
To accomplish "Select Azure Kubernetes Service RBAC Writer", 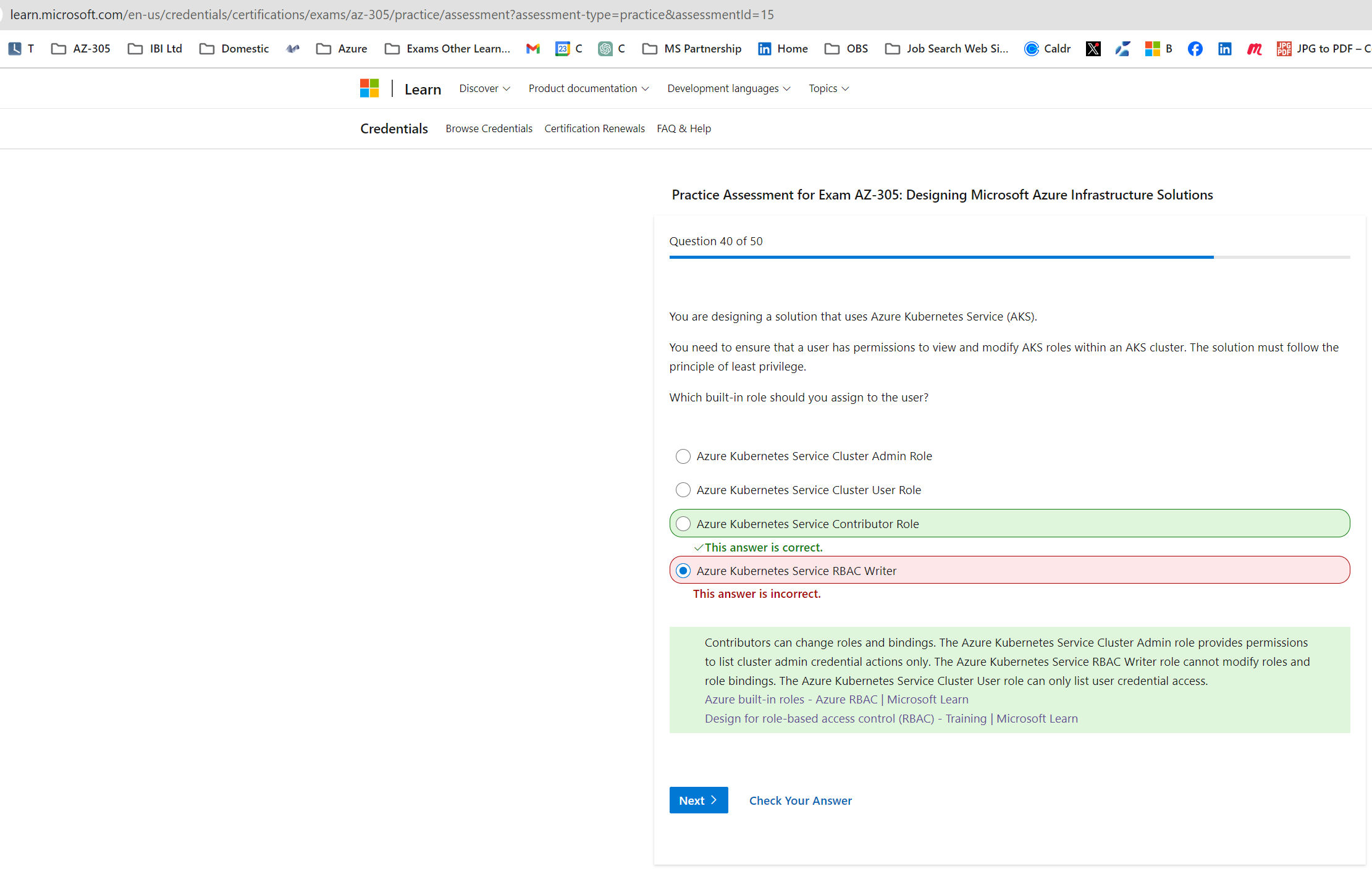I will pos(683,571).
